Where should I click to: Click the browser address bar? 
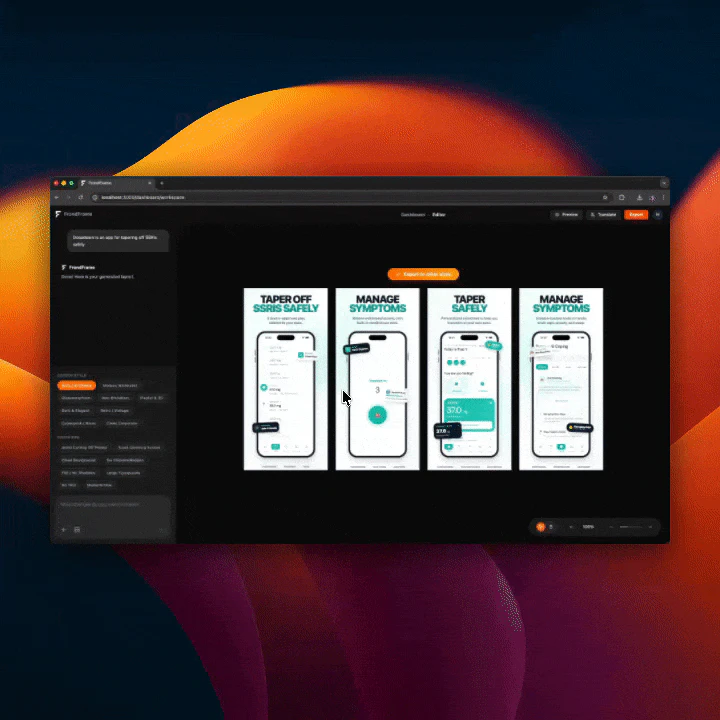coord(349,197)
